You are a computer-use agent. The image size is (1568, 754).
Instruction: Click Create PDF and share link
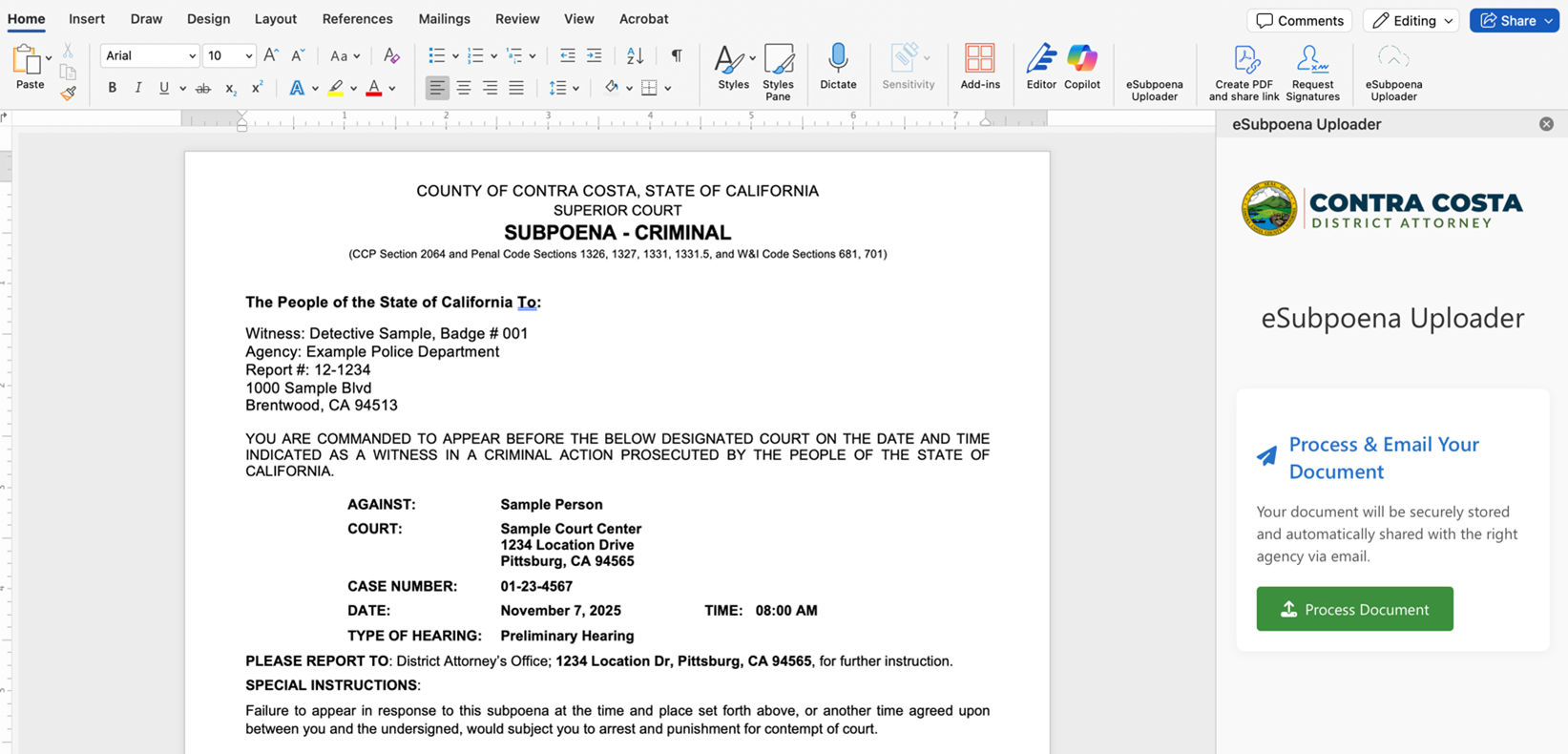pyautogui.click(x=1244, y=73)
